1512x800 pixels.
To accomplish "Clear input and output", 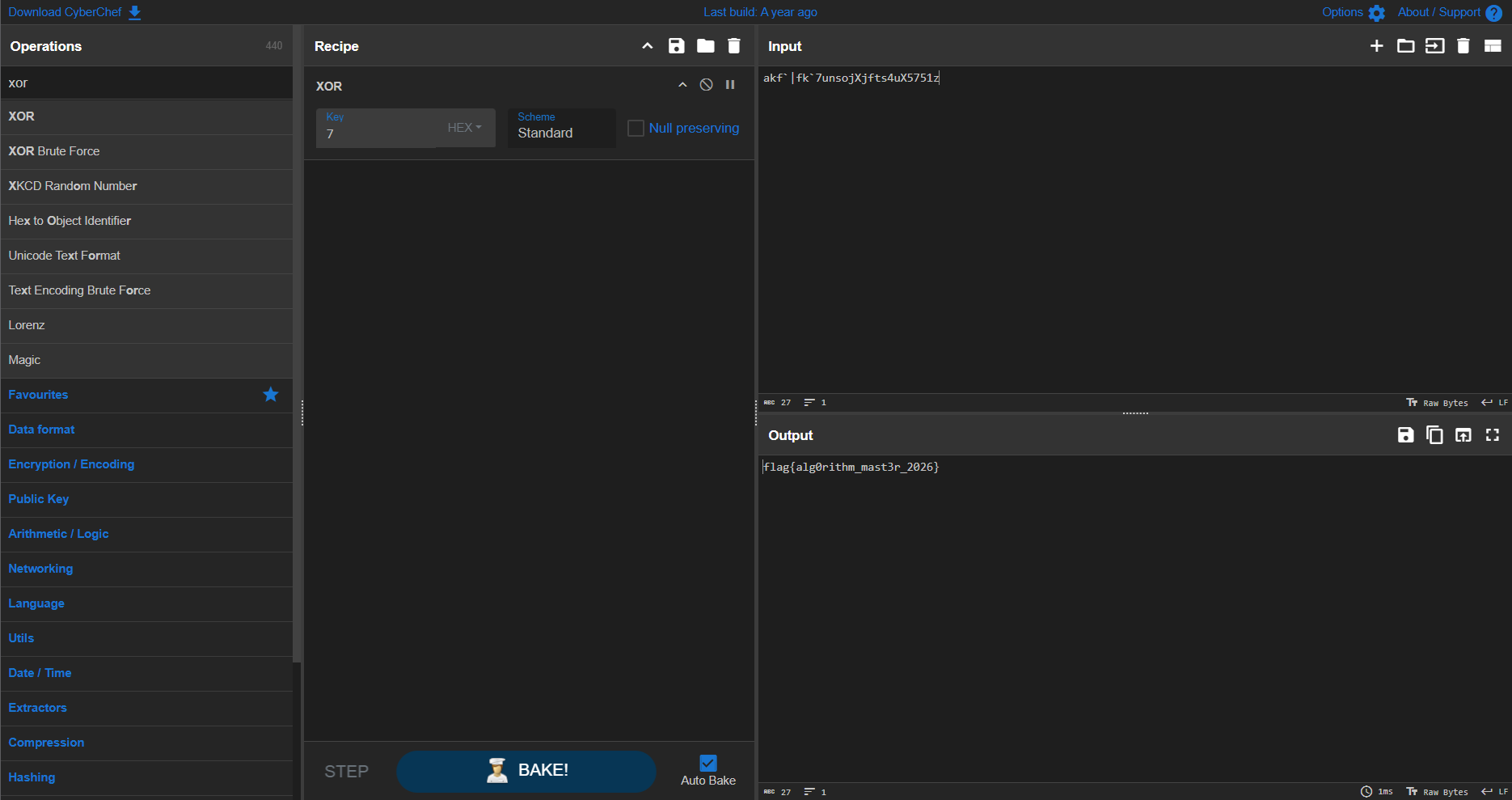I will tap(1463, 46).
